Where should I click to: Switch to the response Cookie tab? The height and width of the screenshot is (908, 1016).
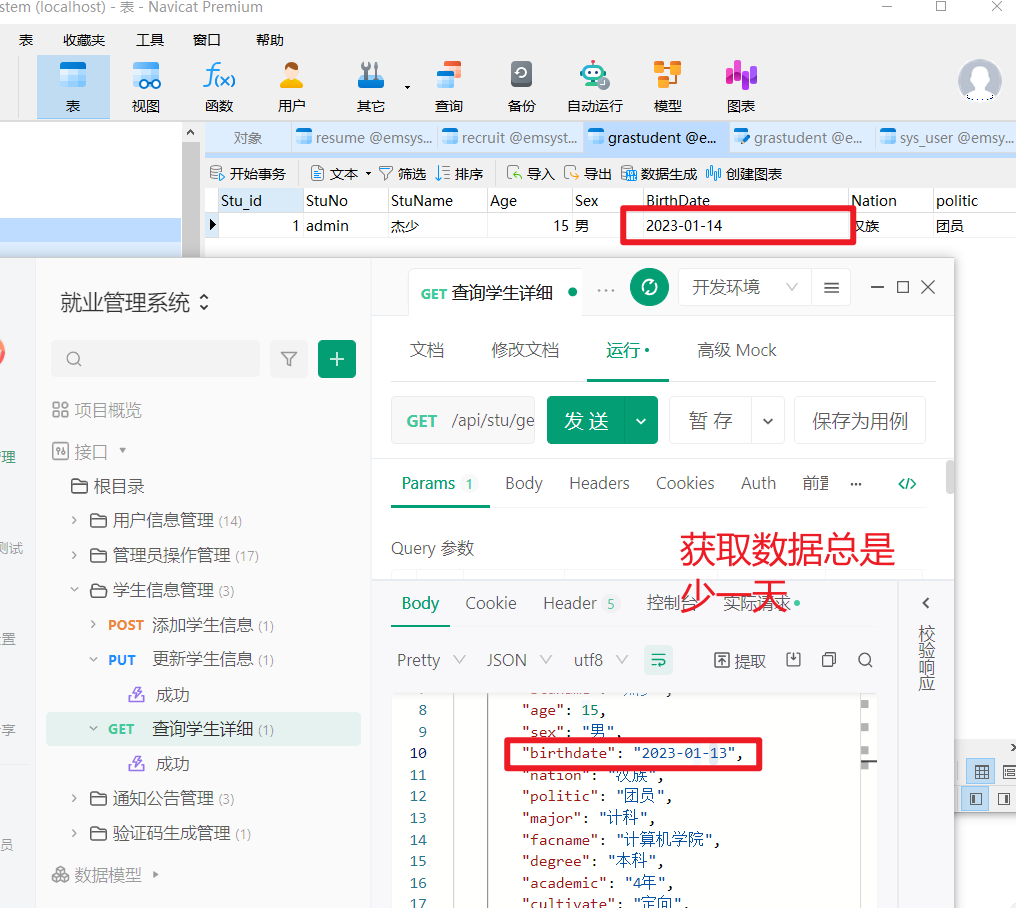click(x=491, y=603)
